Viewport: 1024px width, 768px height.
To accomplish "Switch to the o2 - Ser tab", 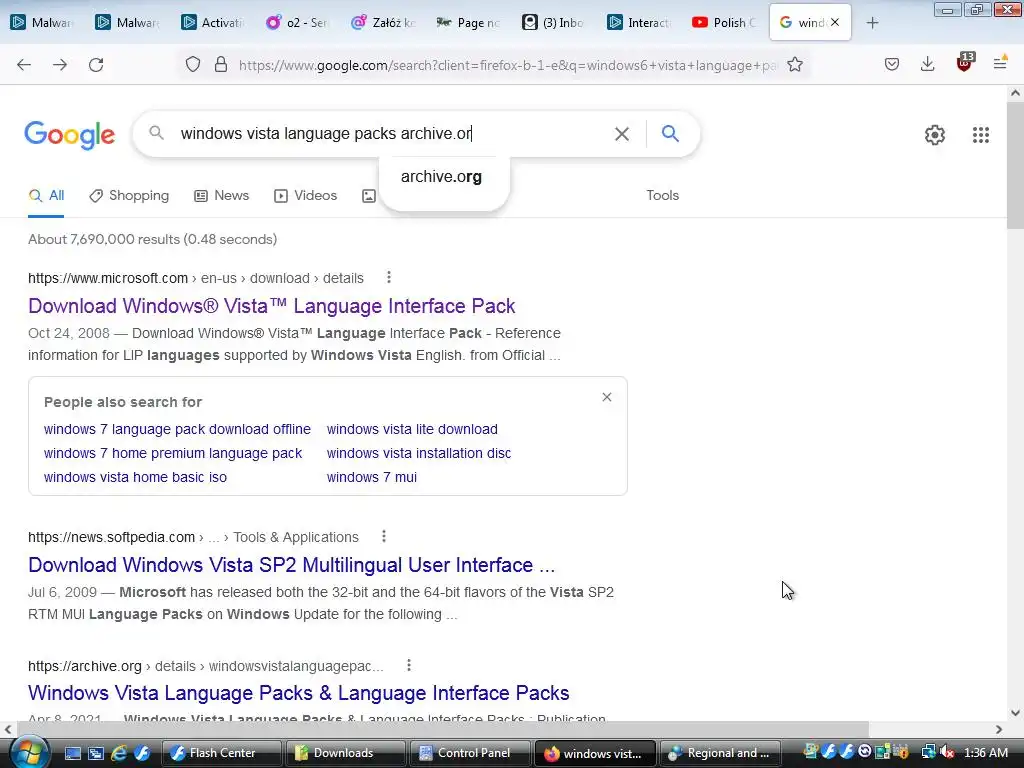I will point(298,23).
